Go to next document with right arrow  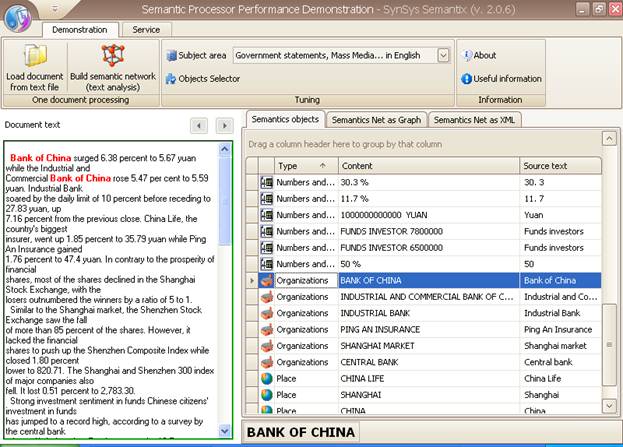pyautogui.click(x=224, y=126)
